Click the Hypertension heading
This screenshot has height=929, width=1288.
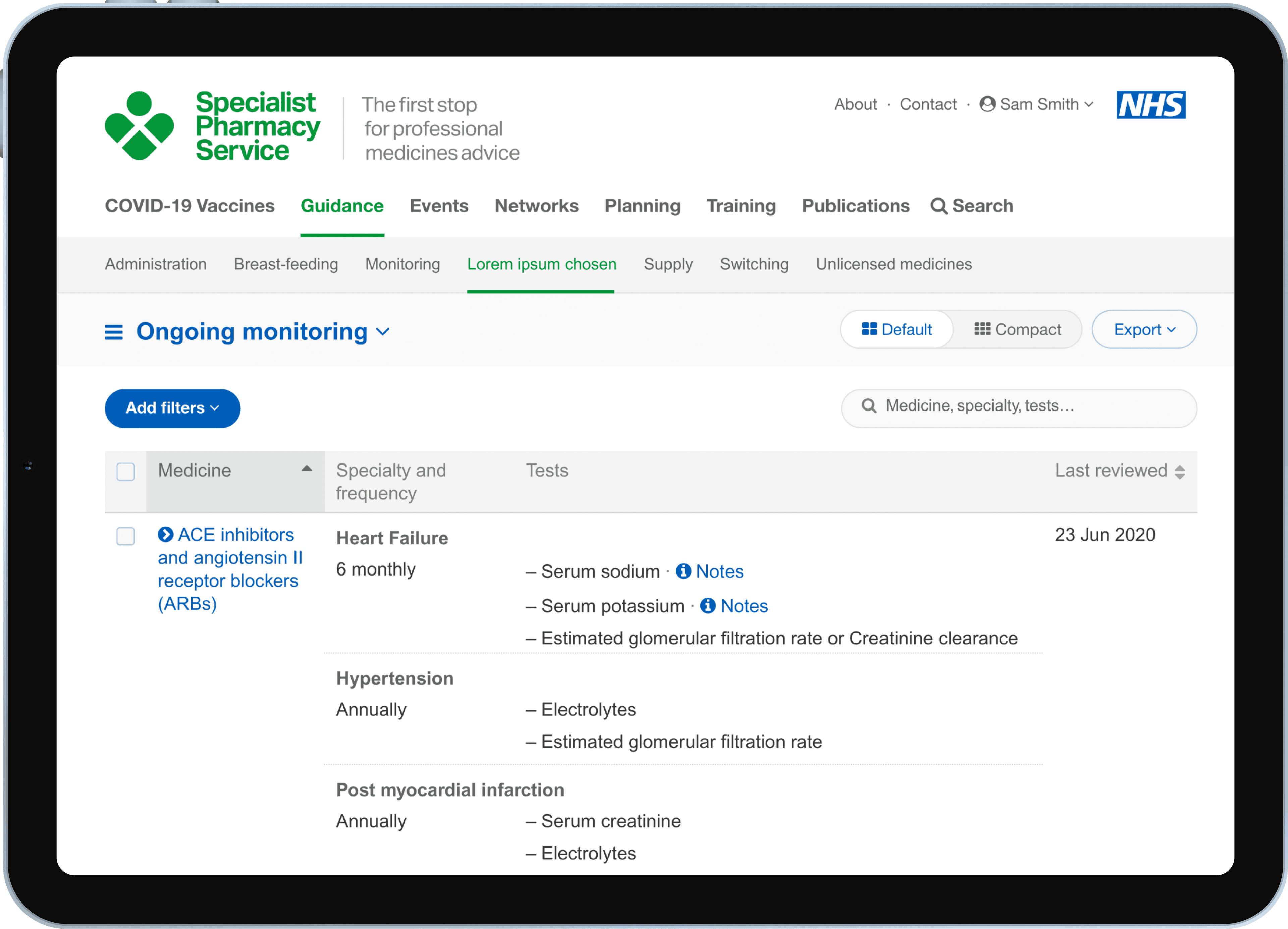tap(395, 678)
